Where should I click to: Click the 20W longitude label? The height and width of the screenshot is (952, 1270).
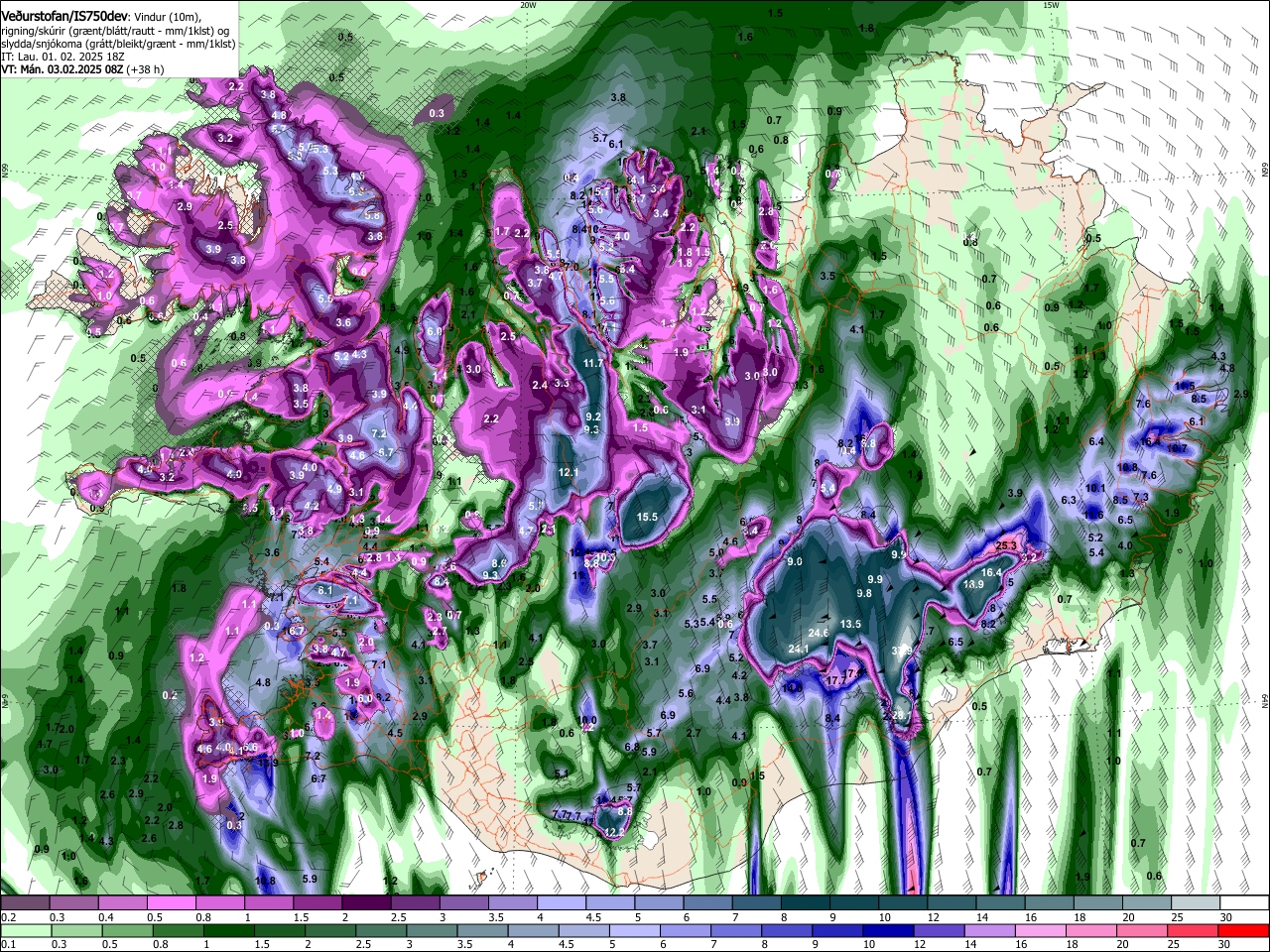(x=528, y=4)
